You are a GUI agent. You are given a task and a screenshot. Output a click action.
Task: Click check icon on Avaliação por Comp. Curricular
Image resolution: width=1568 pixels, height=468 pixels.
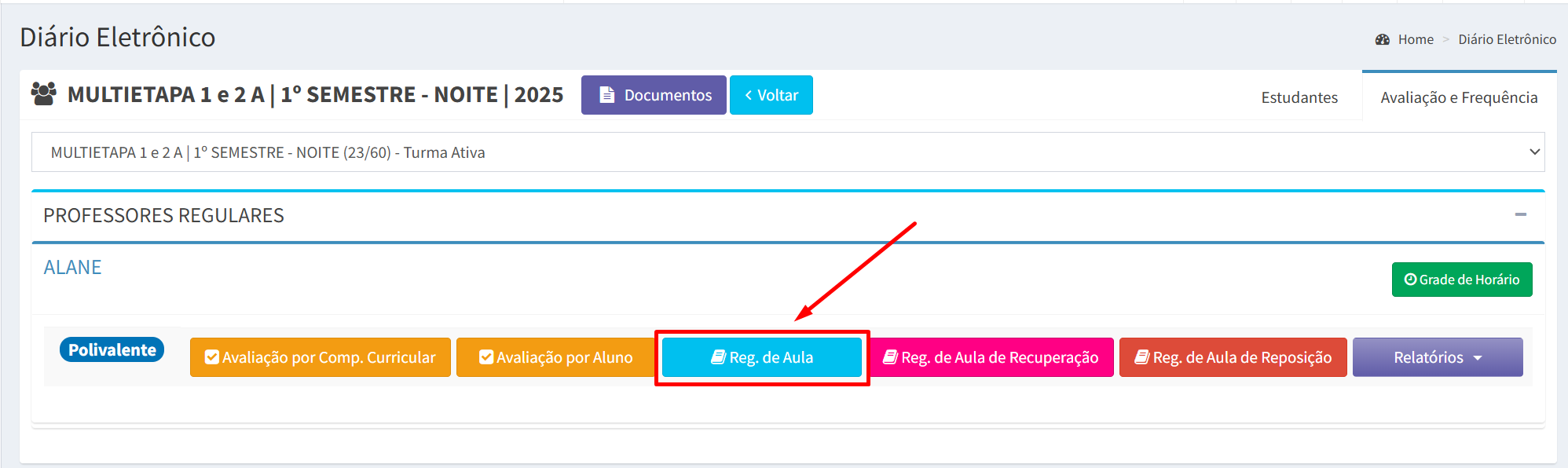click(211, 357)
